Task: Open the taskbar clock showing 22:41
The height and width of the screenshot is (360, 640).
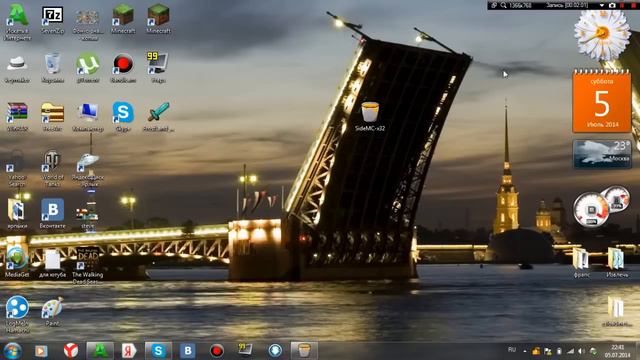Action: click(x=618, y=351)
